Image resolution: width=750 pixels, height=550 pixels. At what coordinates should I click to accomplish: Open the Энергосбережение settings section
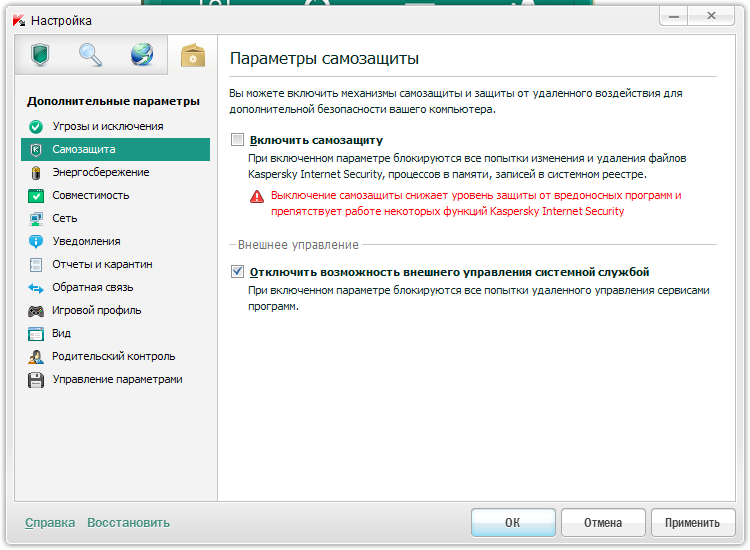(x=115, y=173)
